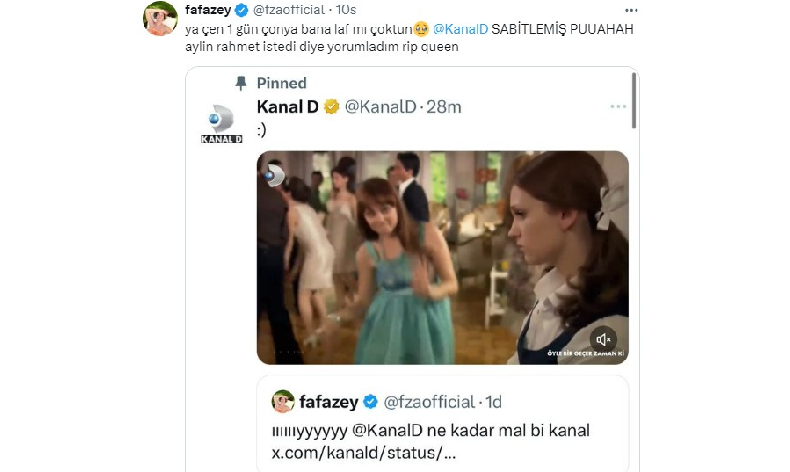This screenshot has height=472, width=790.
Task: Click the verified badge in quoted fafazey tweet
Action: click(369, 402)
